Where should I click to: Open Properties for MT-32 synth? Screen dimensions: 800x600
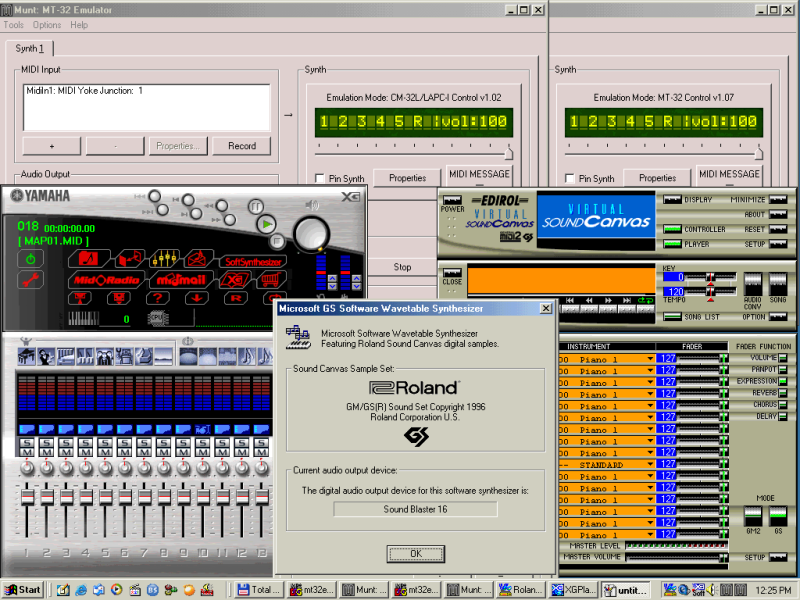(x=657, y=178)
